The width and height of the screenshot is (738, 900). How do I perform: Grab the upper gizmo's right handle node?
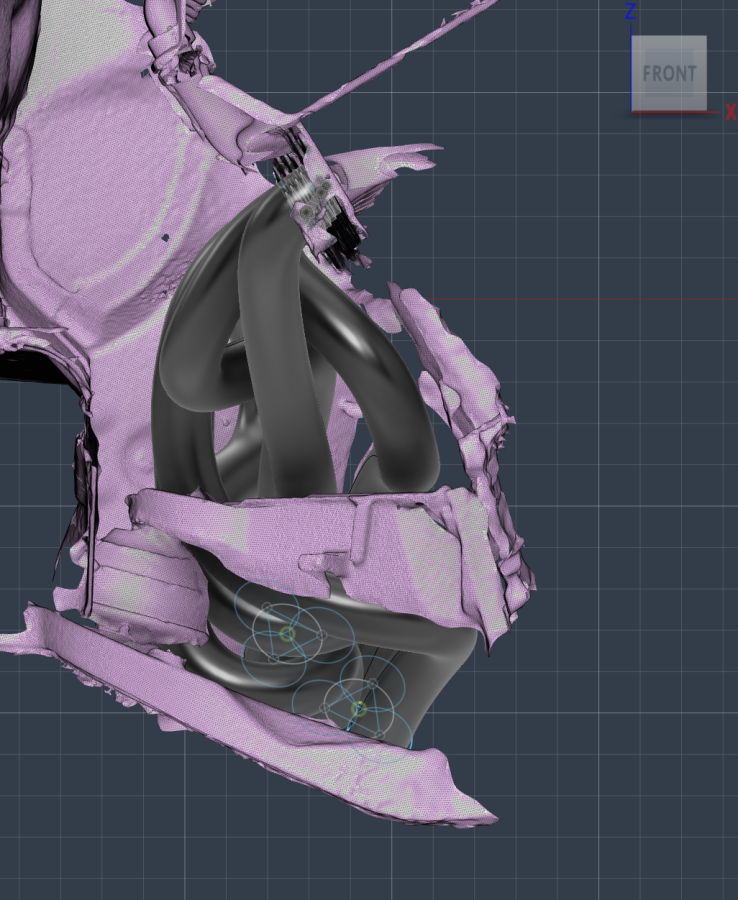pos(321,635)
